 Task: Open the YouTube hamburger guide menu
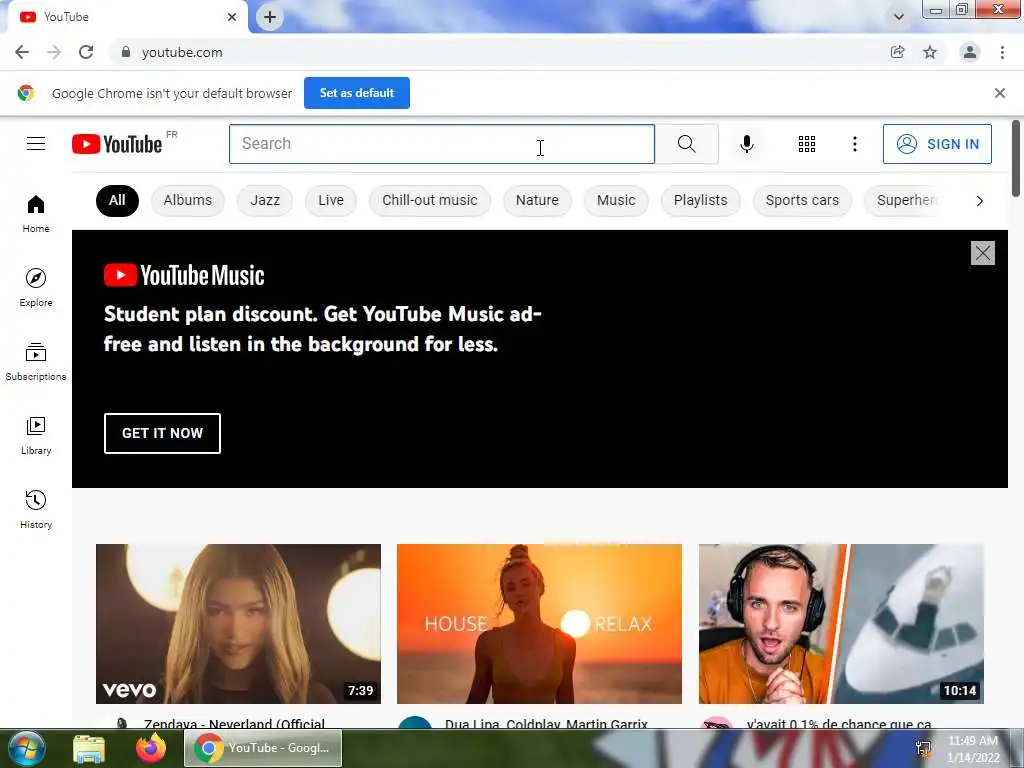click(36, 144)
